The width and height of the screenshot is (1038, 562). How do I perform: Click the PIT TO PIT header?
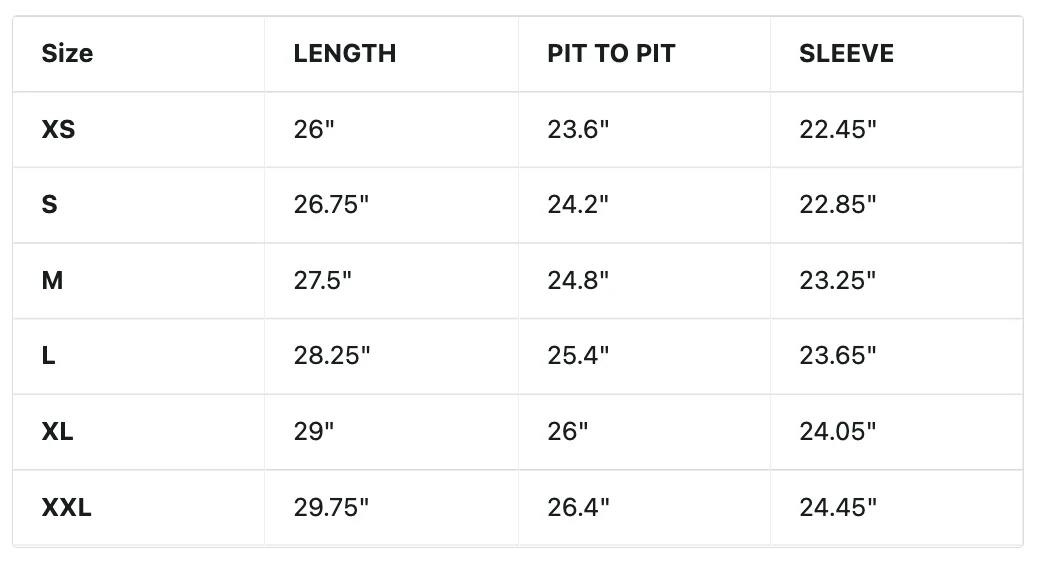[611, 54]
